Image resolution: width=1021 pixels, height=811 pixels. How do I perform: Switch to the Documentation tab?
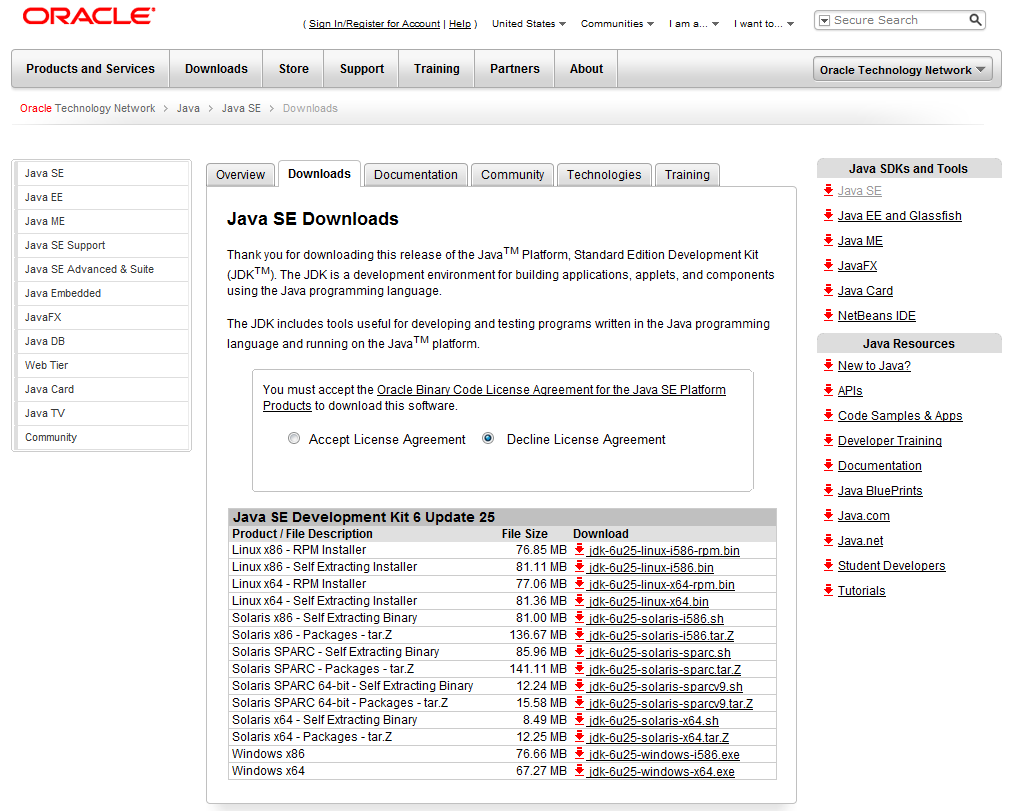click(x=415, y=175)
